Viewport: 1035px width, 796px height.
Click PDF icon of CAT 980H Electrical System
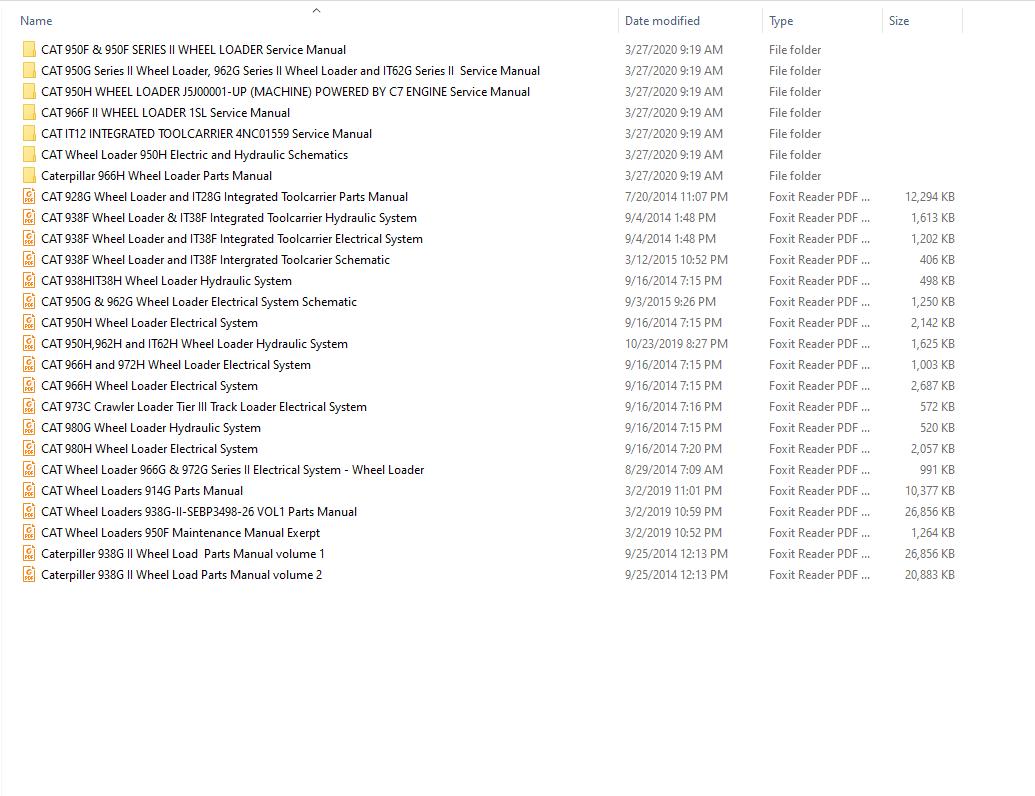coord(29,449)
